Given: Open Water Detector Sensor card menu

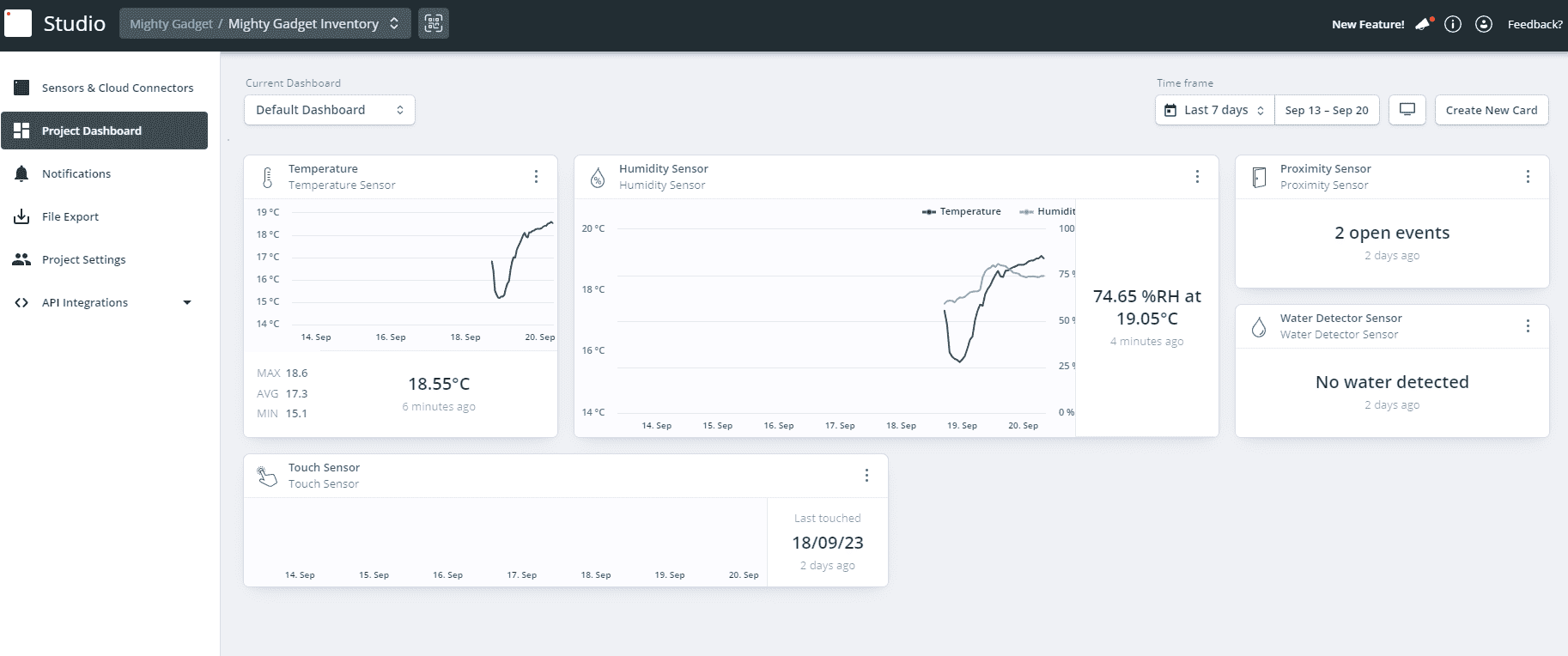Looking at the screenshot, I should pyautogui.click(x=1528, y=325).
